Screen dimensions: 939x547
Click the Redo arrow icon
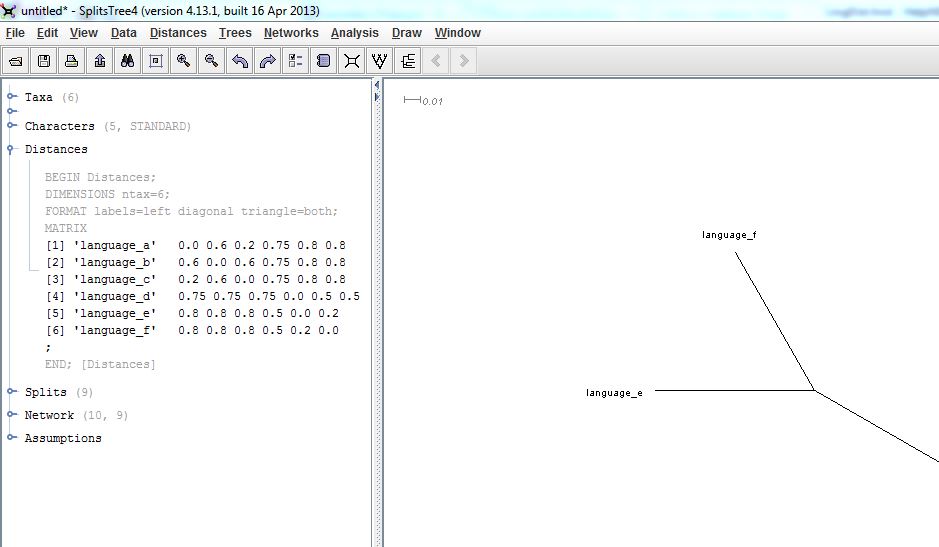[x=268, y=61]
